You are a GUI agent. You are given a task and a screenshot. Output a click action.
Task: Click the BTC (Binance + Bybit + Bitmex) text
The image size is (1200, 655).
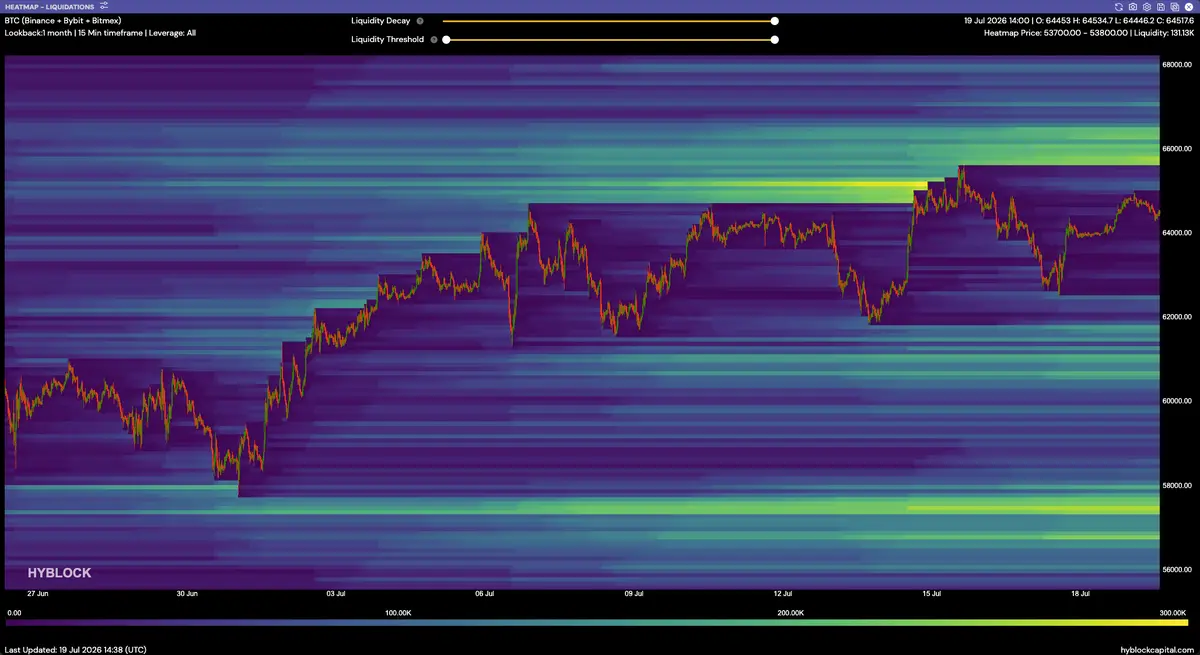62,20
